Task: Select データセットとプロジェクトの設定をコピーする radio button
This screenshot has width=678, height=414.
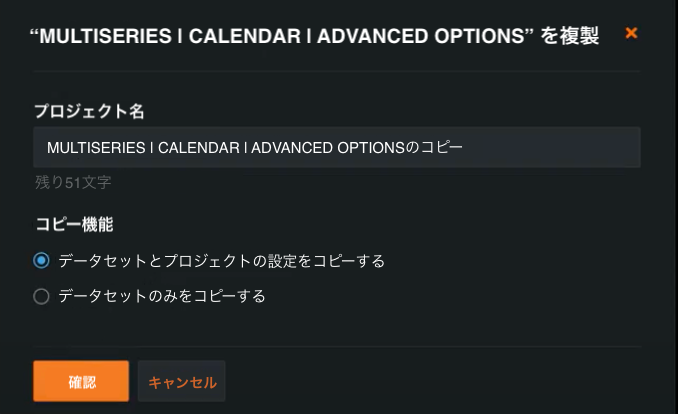Action: click(x=41, y=261)
